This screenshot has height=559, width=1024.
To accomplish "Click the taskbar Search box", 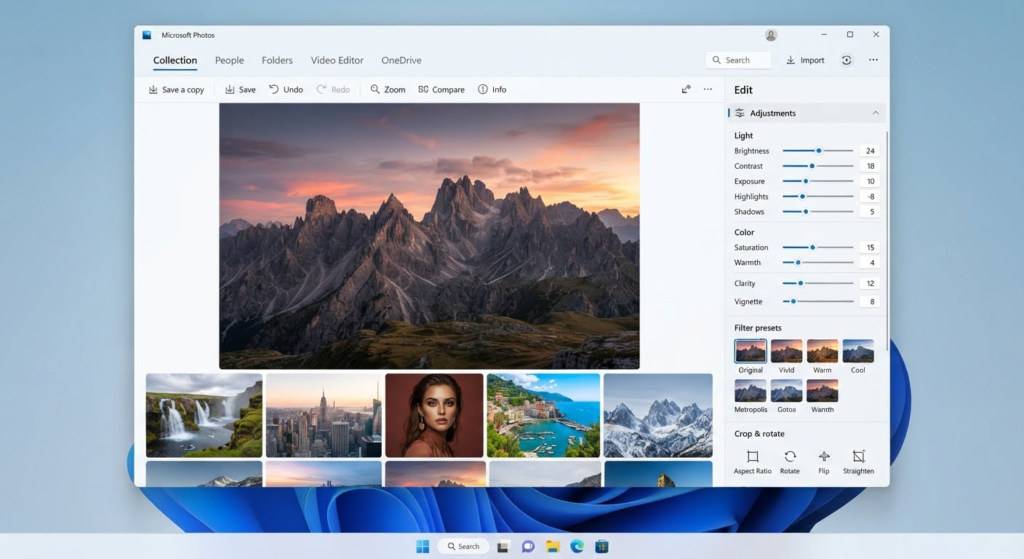I will tap(464, 546).
